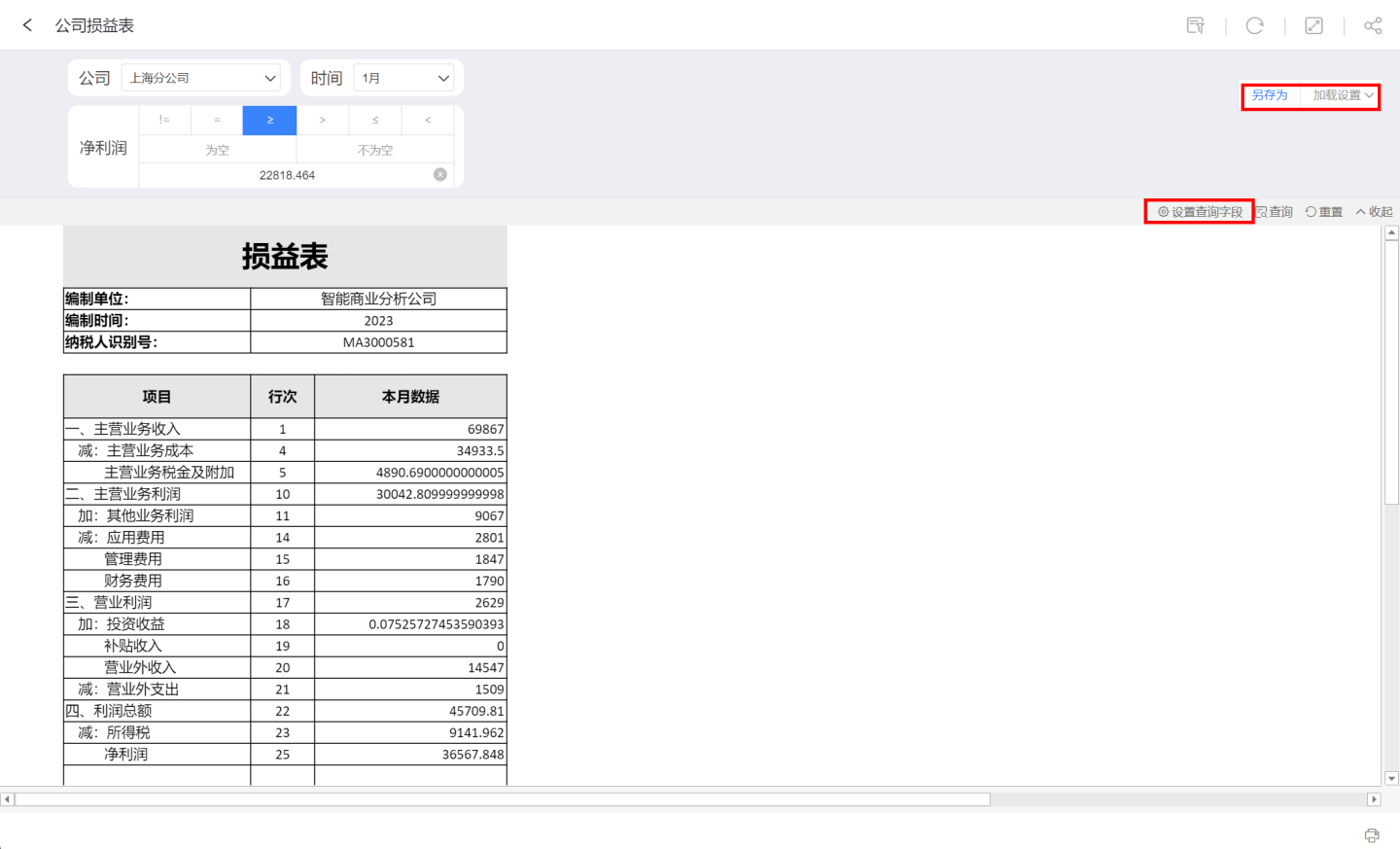Expand the 时间 dropdown showing 1月
The height and width of the screenshot is (849, 1400).
[404, 78]
